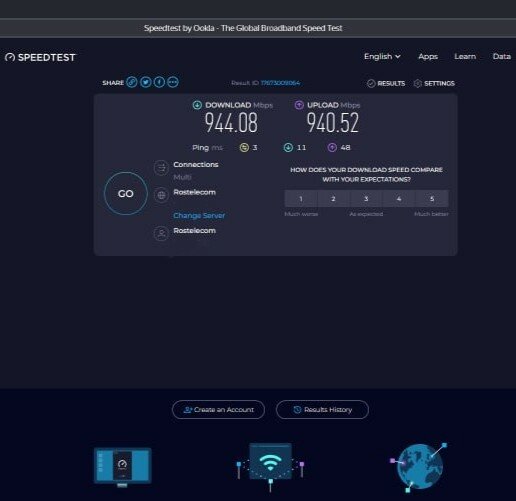516x501 pixels.
Task: Click the Speedtest logo
Action: pyautogui.click(x=40, y=57)
